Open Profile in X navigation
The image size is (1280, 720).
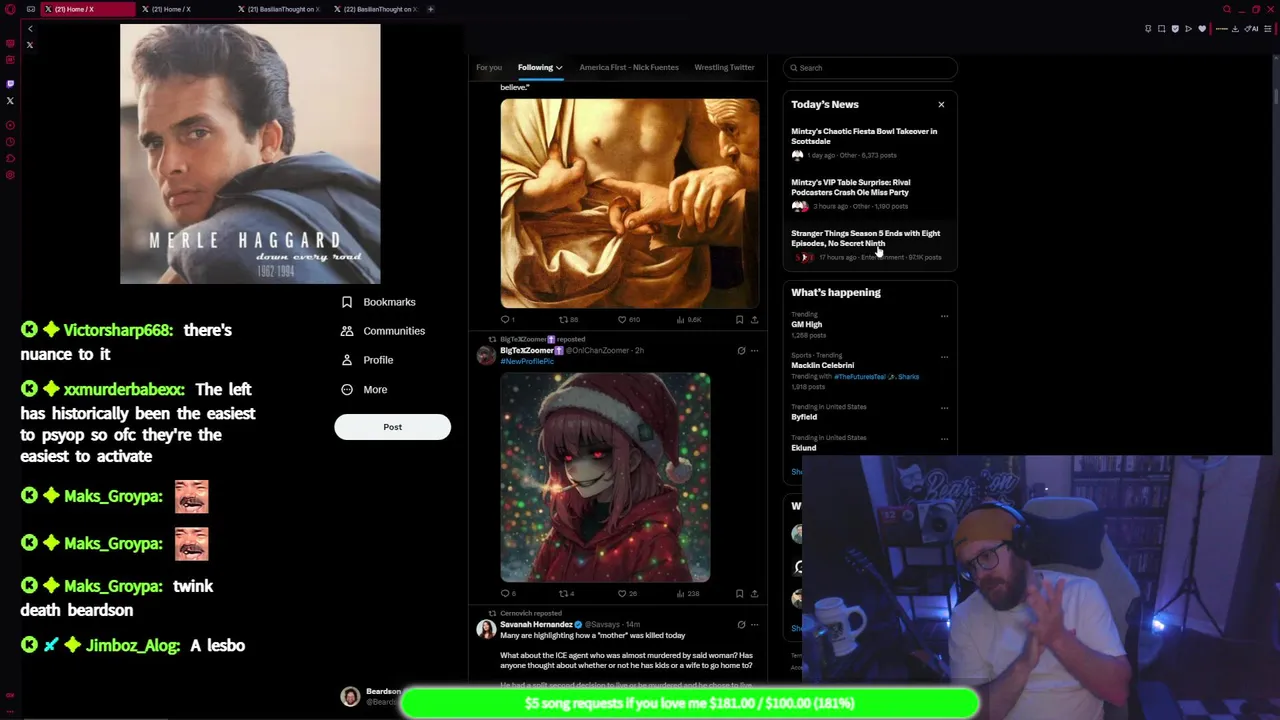coord(367,360)
